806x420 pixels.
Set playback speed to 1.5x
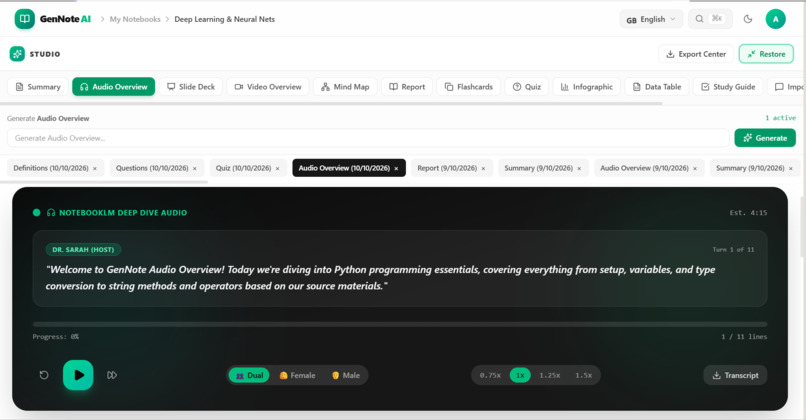pos(583,375)
